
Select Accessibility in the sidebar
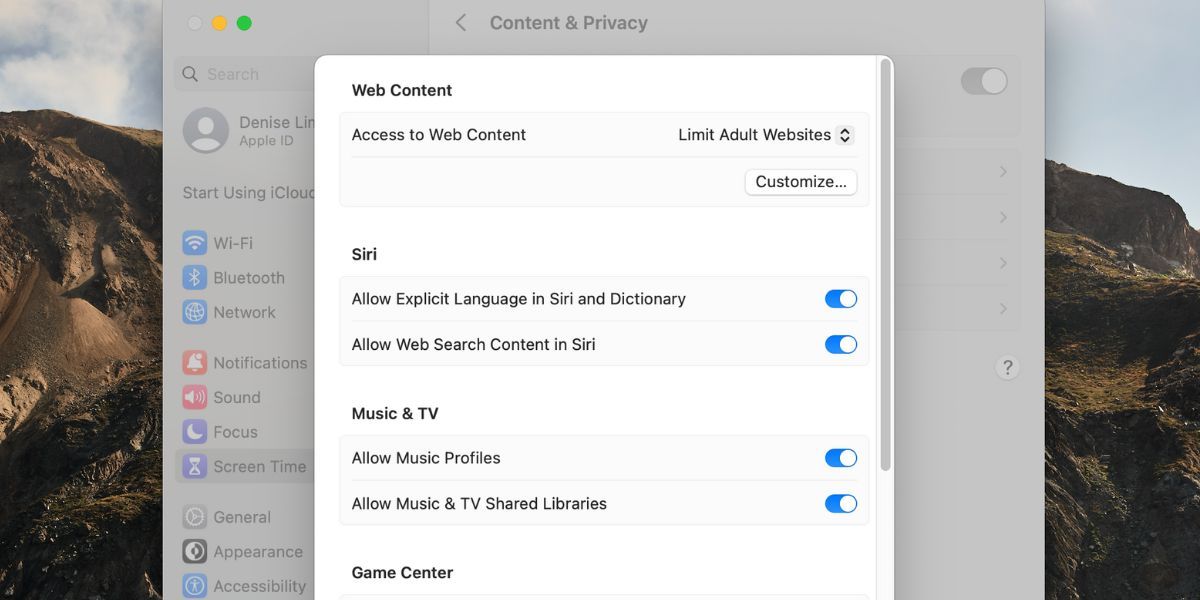(x=259, y=586)
